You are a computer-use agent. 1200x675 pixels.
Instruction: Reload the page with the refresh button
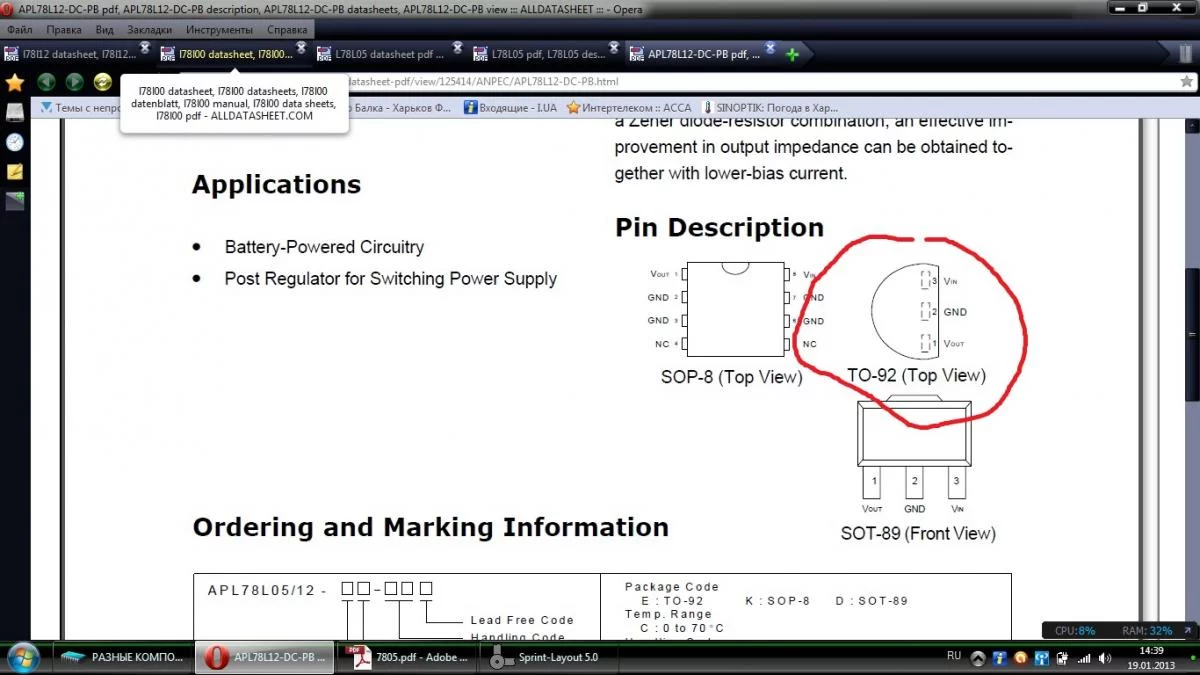[x=102, y=82]
